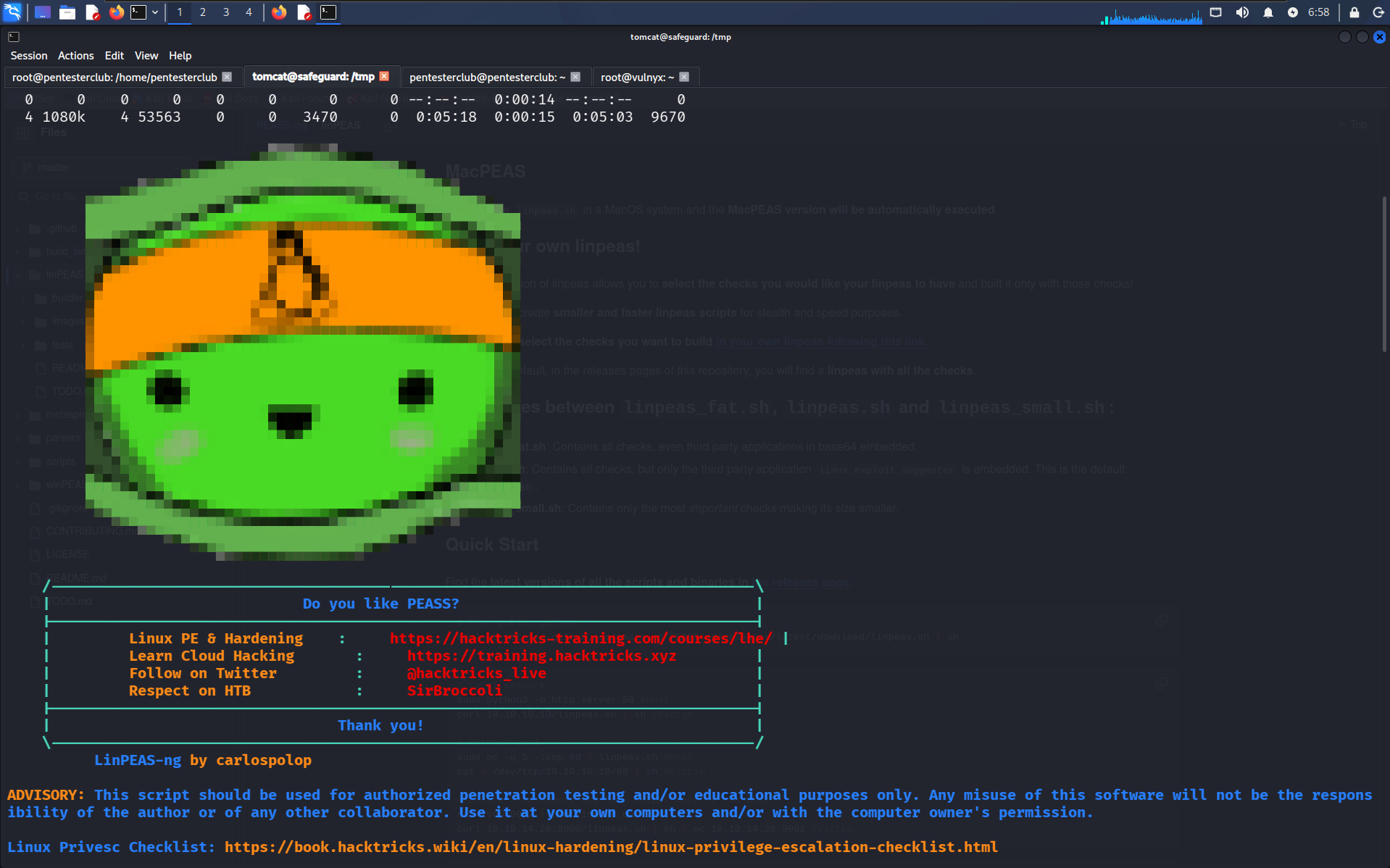This screenshot has height=868, width=1390.
Task: Click the 'ADVISORY:' label
Action: (46, 795)
